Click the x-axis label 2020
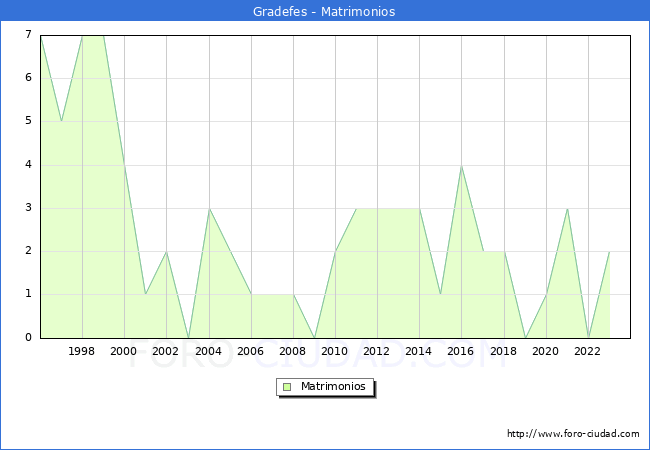The width and height of the screenshot is (650, 450). [x=546, y=351]
